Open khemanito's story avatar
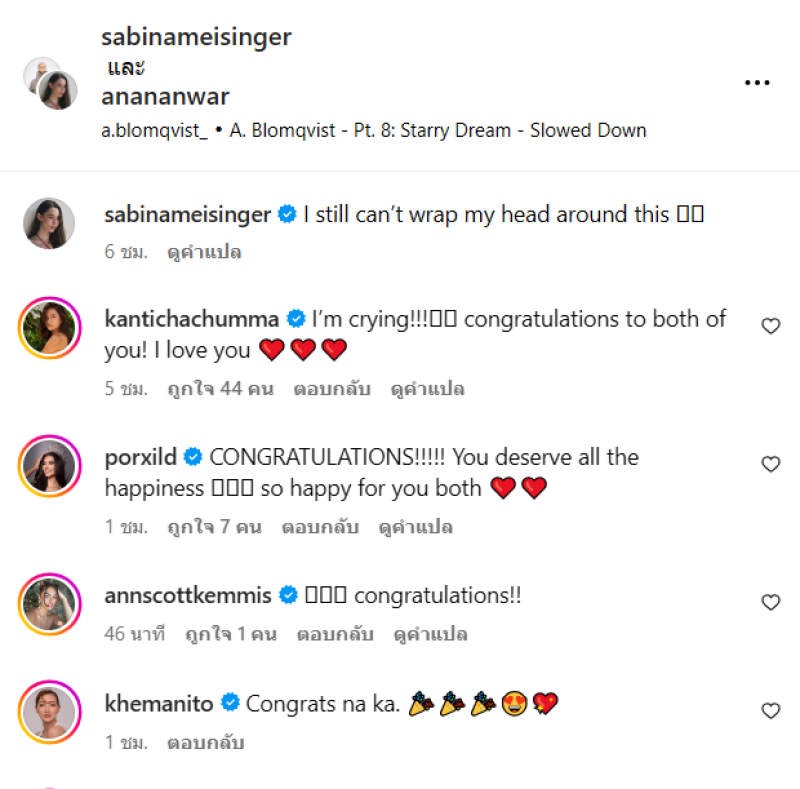This screenshot has height=789, width=800. point(49,711)
